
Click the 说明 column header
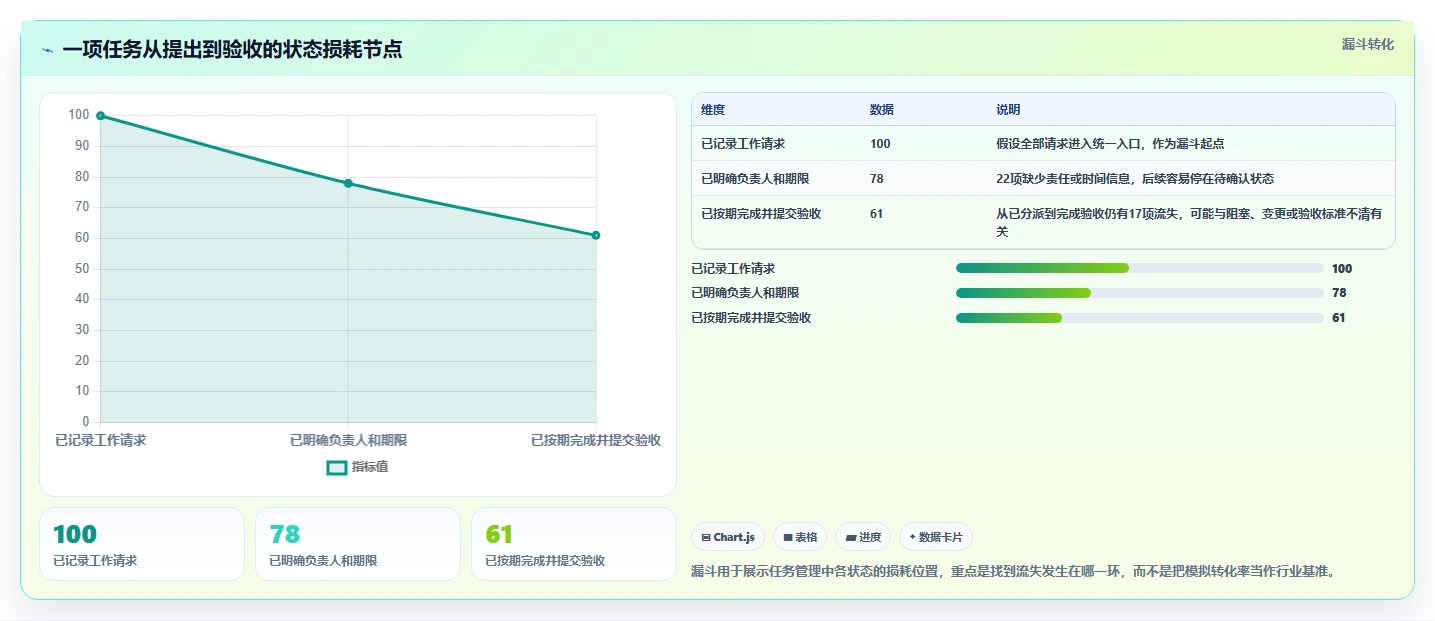1008,110
